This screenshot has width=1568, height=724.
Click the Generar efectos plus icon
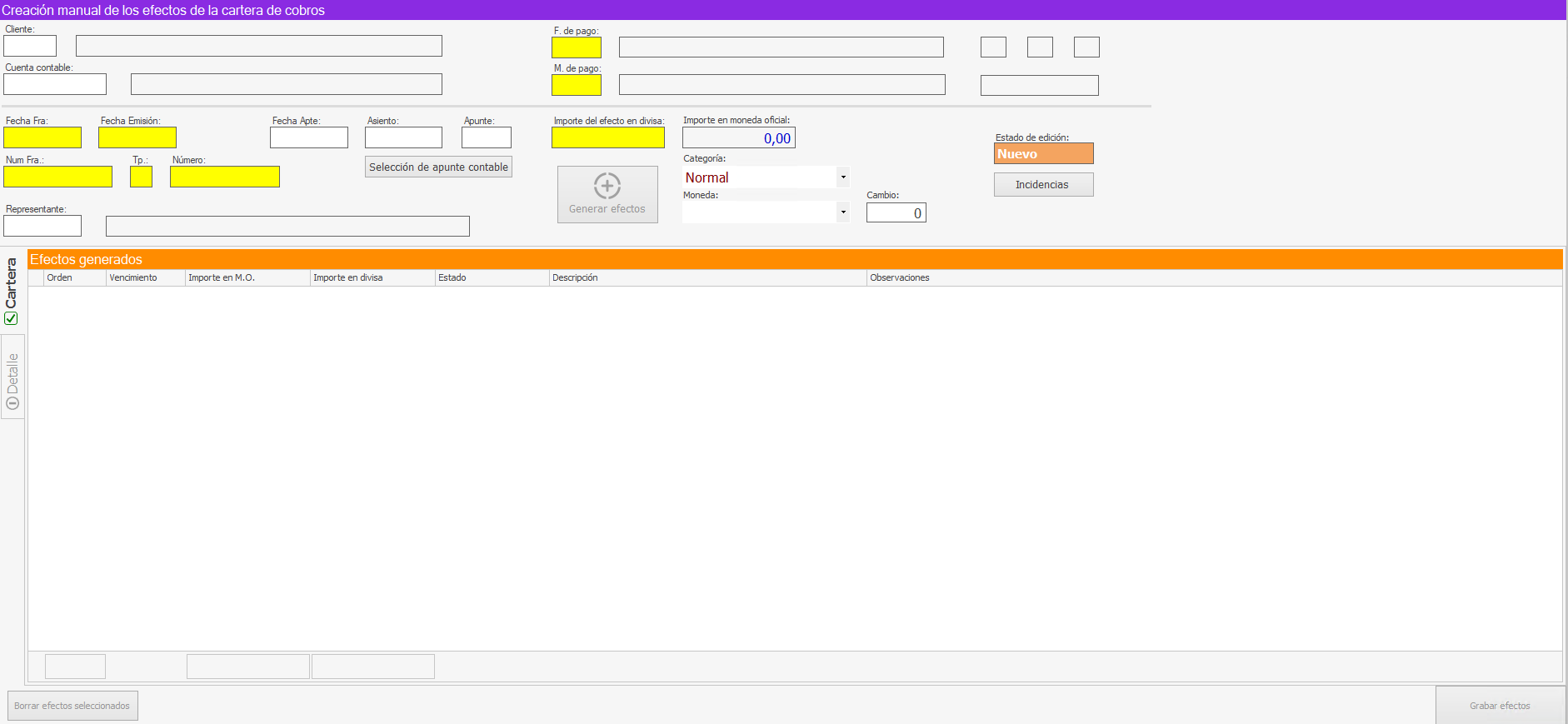point(607,186)
